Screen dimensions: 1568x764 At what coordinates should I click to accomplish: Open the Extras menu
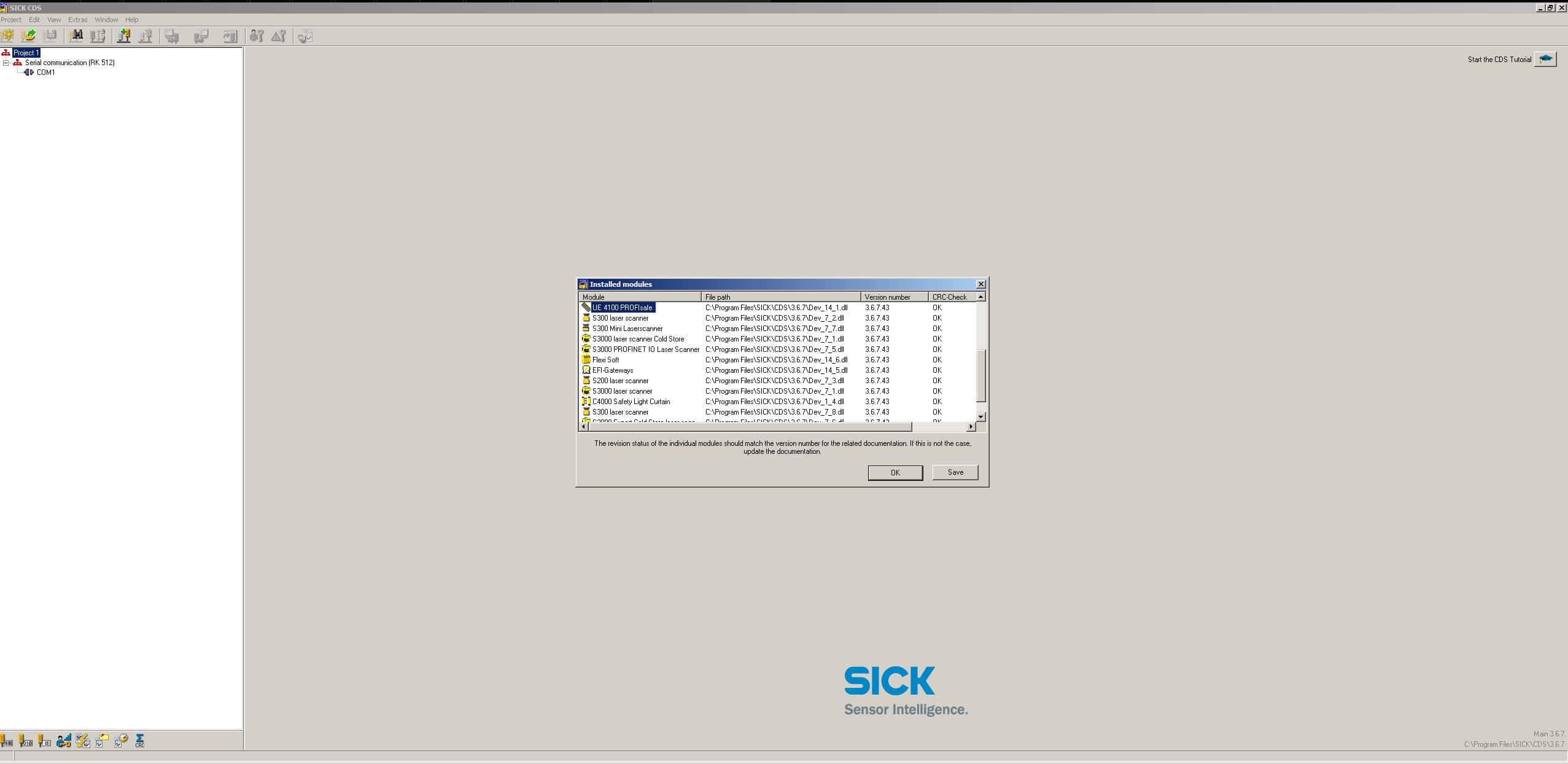[77, 19]
